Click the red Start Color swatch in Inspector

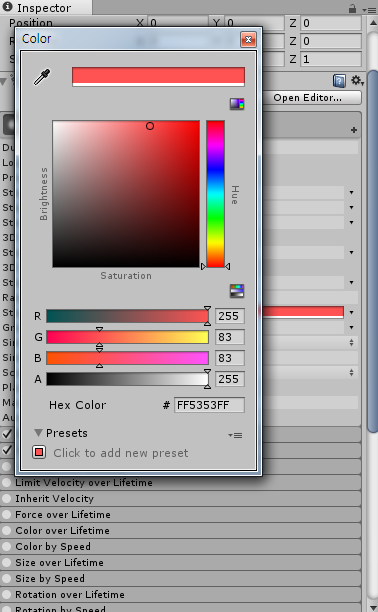303,312
